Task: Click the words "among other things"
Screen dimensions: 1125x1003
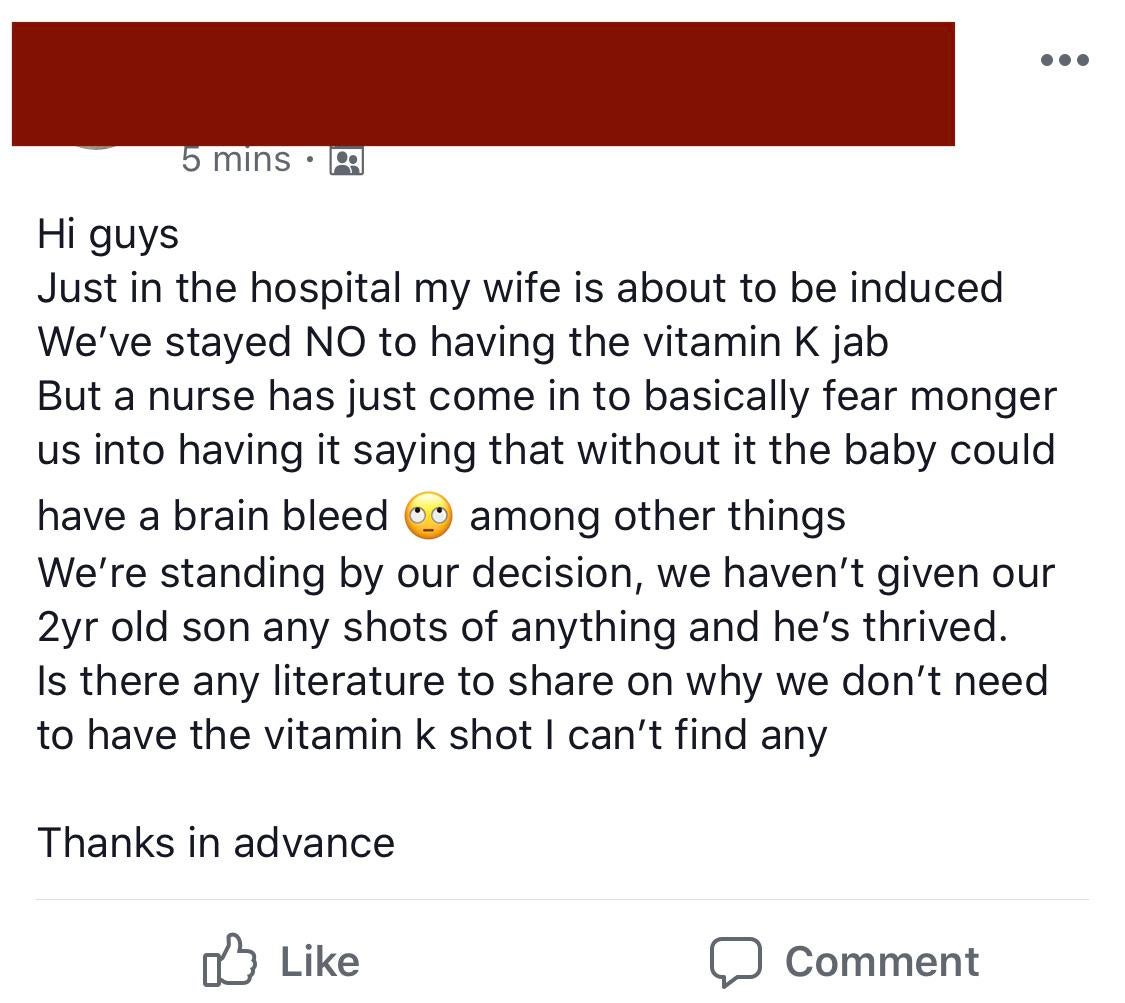Action: (657, 517)
